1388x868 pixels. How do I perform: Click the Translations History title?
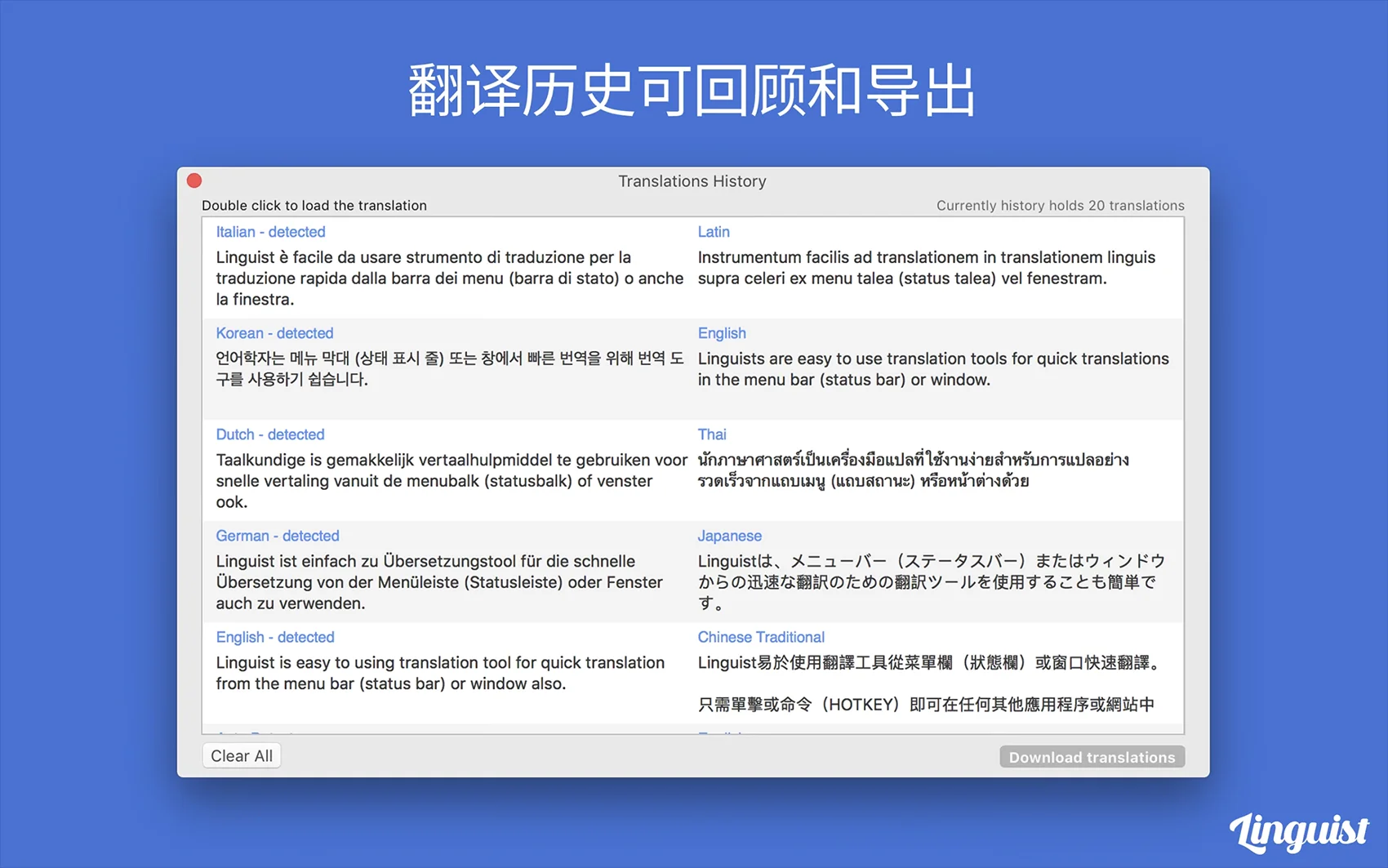tap(692, 181)
